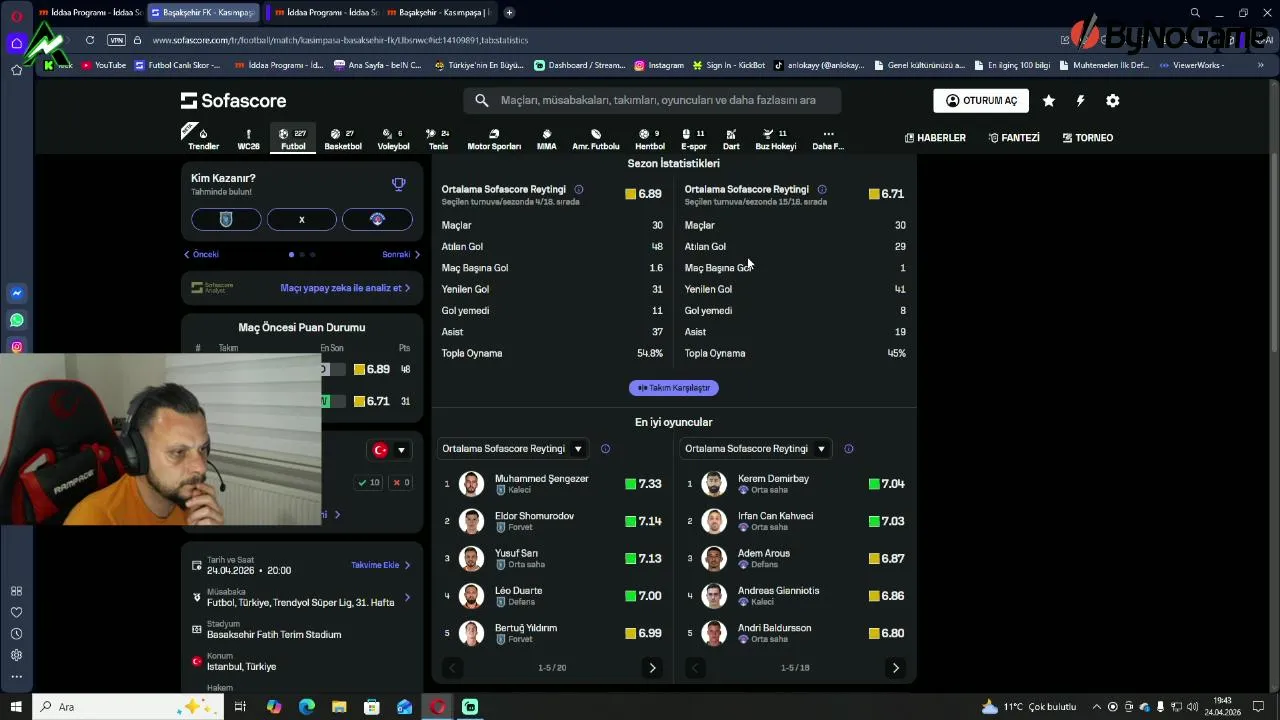
Task: Open favorites star icon in header
Action: coord(1048,101)
